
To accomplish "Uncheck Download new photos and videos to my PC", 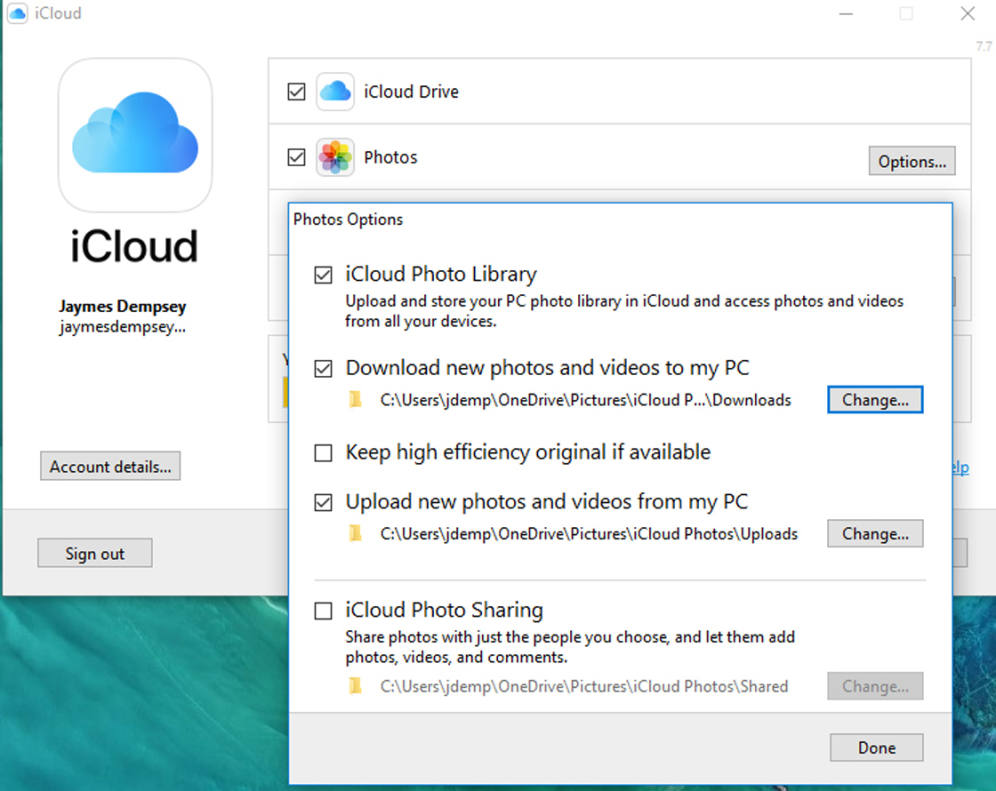I will click(324, 367).
